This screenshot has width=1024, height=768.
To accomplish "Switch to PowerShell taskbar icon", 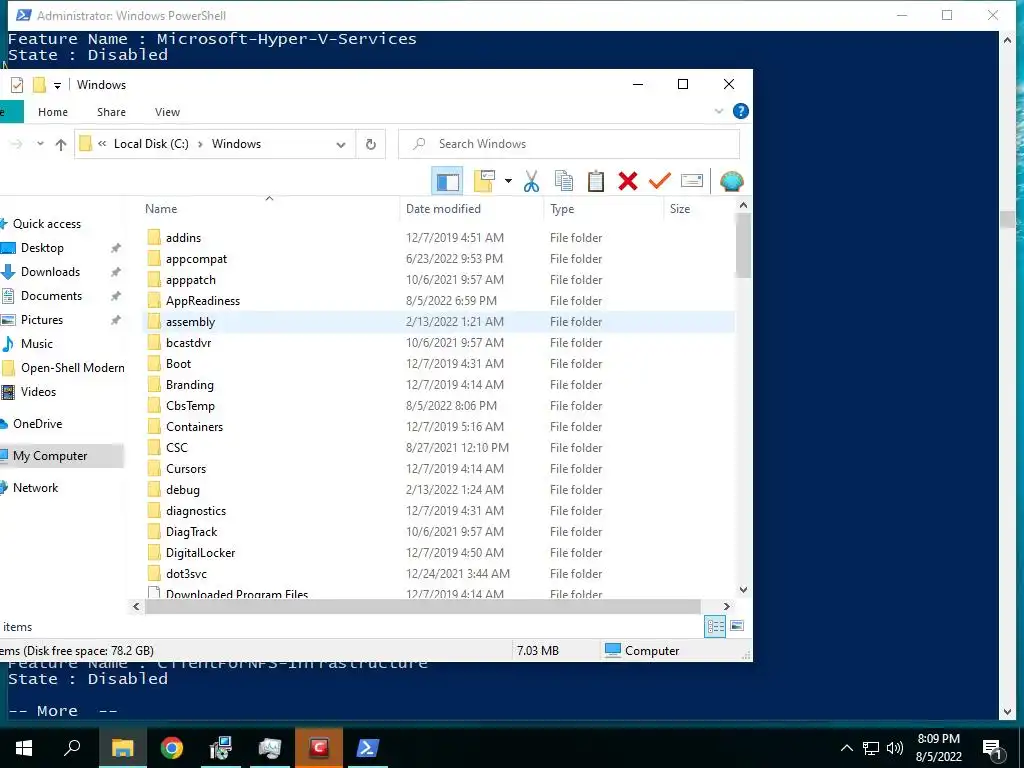I will point(367,748).
